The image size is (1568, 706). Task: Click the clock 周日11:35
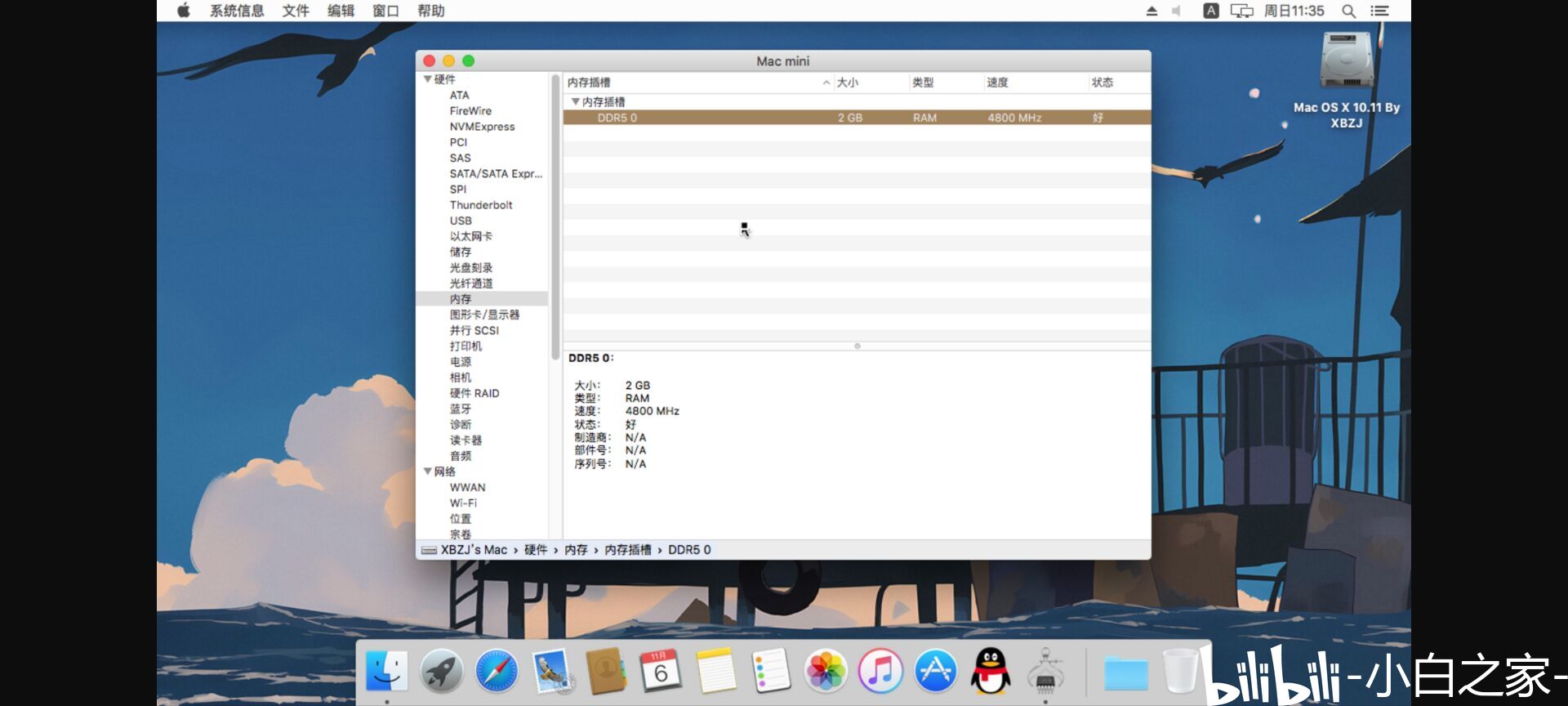1294,11
